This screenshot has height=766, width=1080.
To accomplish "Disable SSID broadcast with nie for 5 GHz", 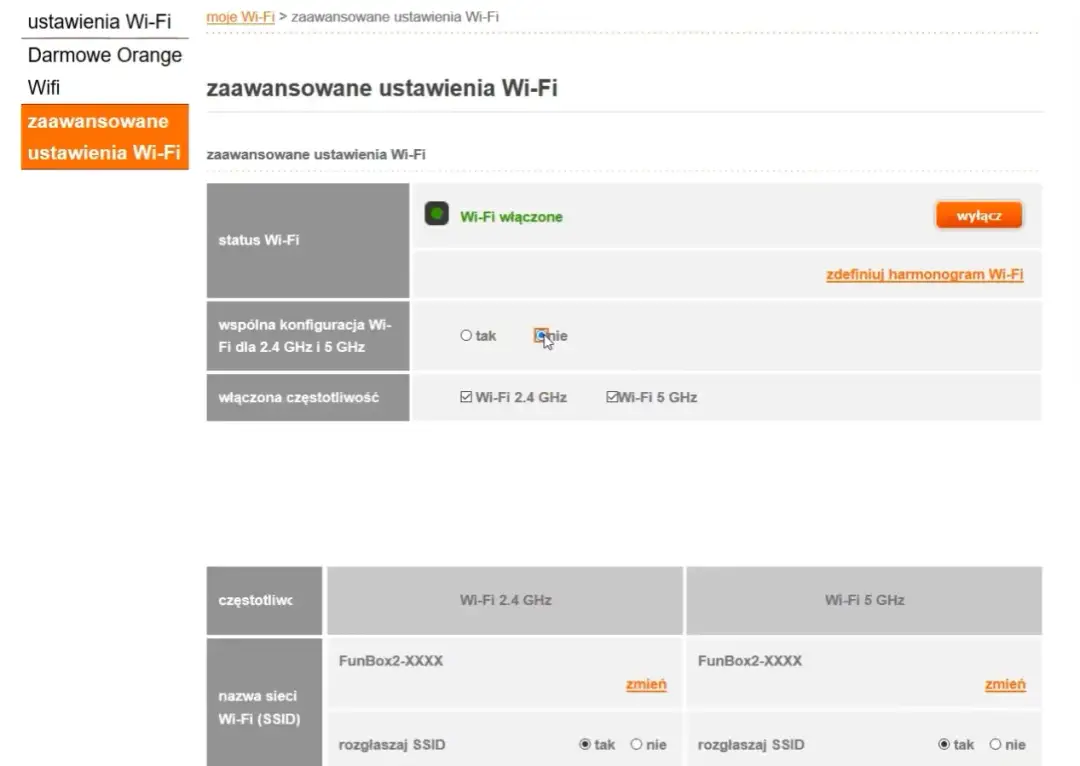I will click(x=996, y=744).
